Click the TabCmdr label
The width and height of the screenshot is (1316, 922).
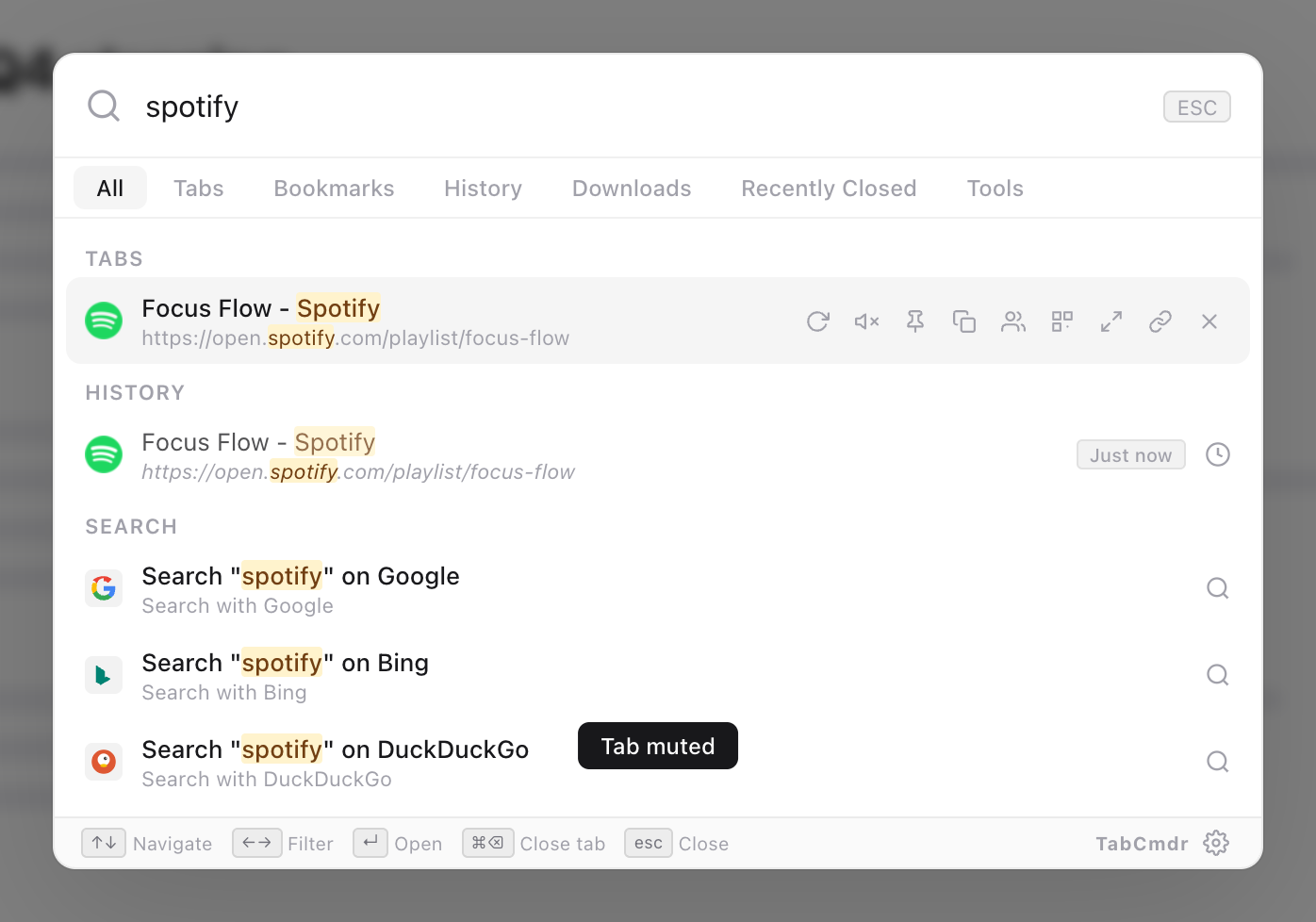[x=1142, y=844]
